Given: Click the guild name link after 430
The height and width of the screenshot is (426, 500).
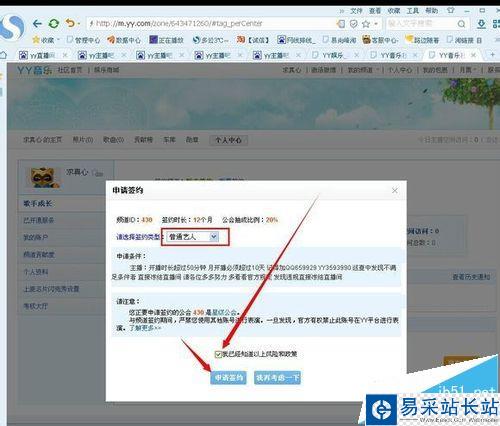Looking at the screenshot, I should pyautogui.click(x=224, y=312).
